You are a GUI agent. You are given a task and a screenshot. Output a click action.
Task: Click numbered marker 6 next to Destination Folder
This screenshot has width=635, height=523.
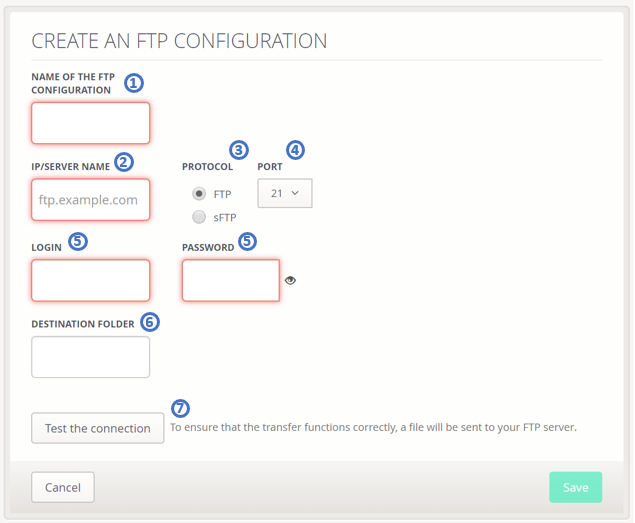click(x=149, y=321)
